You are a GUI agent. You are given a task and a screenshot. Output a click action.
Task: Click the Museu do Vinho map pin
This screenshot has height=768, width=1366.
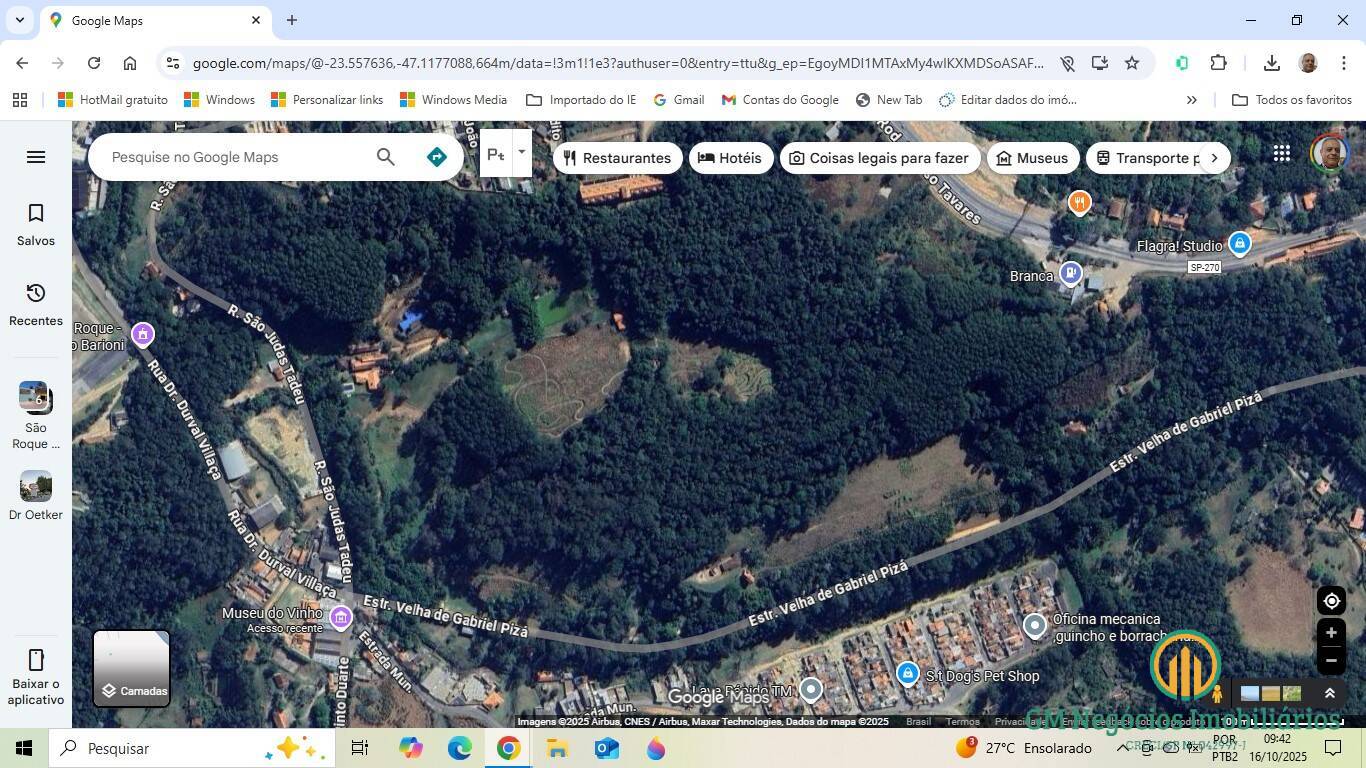(340, 617)
